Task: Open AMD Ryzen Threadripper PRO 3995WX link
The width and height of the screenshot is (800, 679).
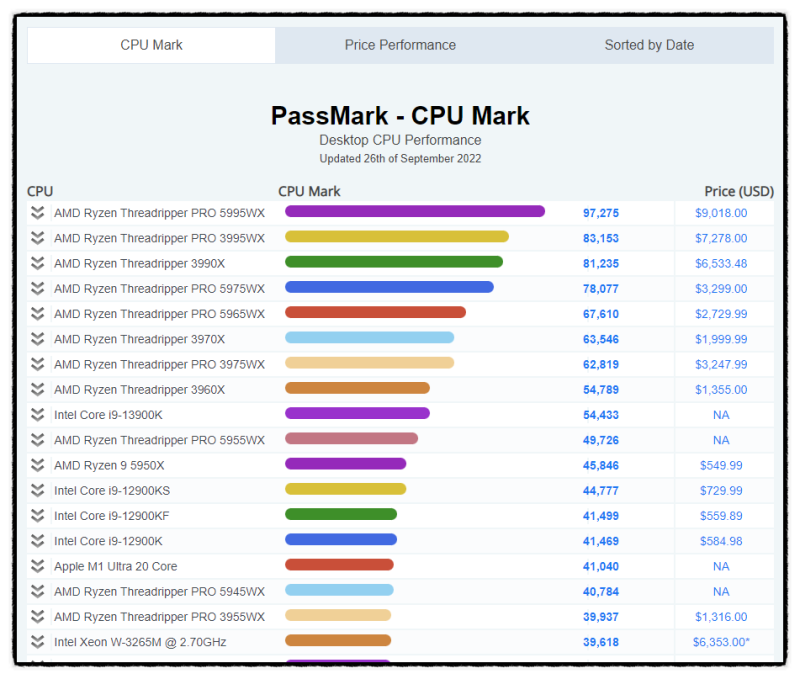Action: click(159, 238)
